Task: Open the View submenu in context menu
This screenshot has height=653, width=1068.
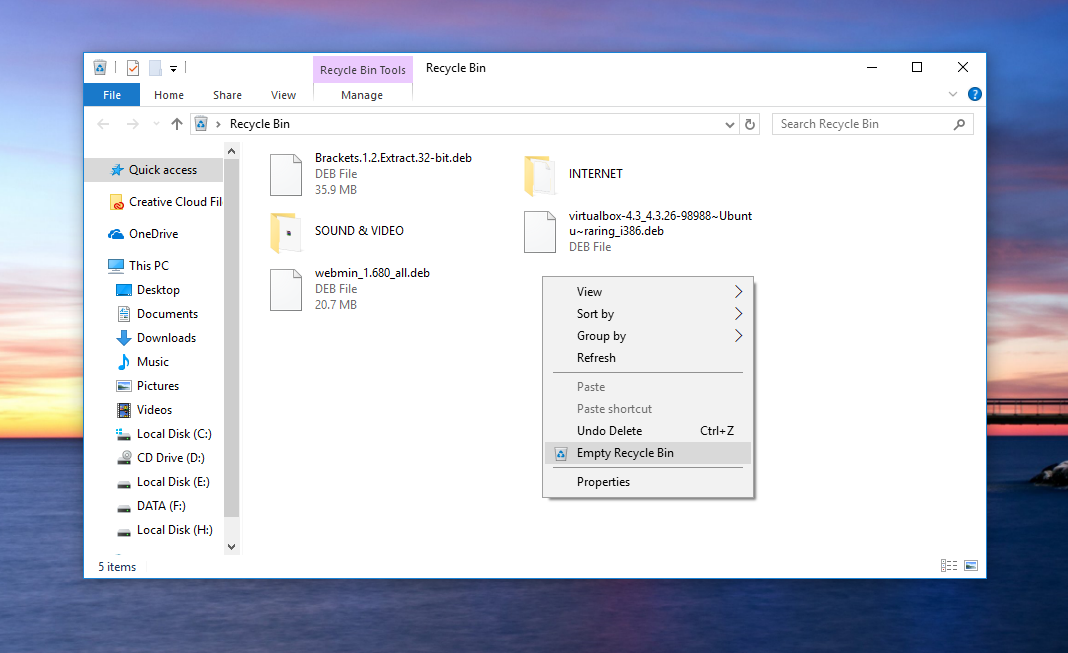Action: pyautogui.click(x=648, y=291)
